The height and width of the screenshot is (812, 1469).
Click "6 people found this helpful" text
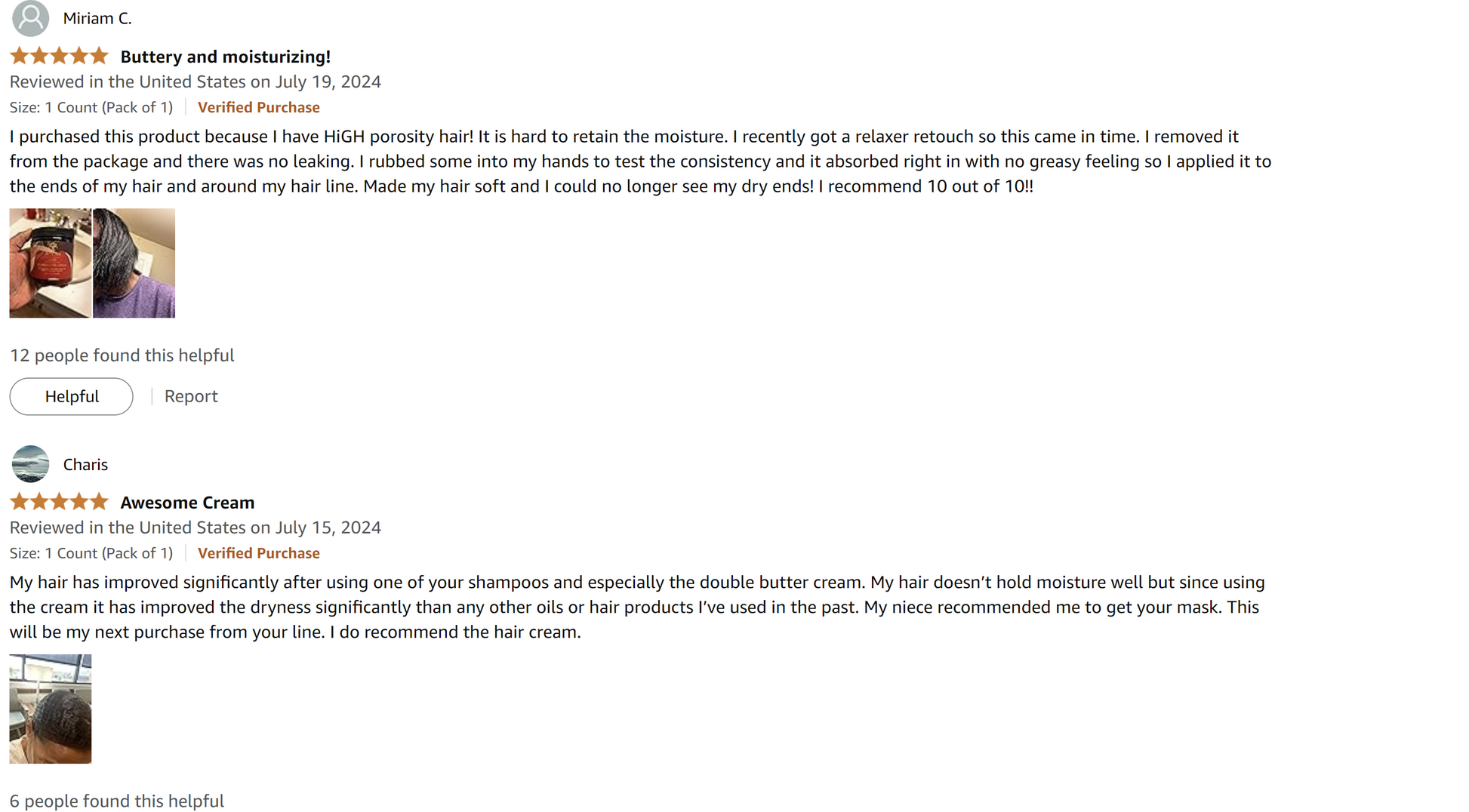pyautogui.click(x=116, y=801)
